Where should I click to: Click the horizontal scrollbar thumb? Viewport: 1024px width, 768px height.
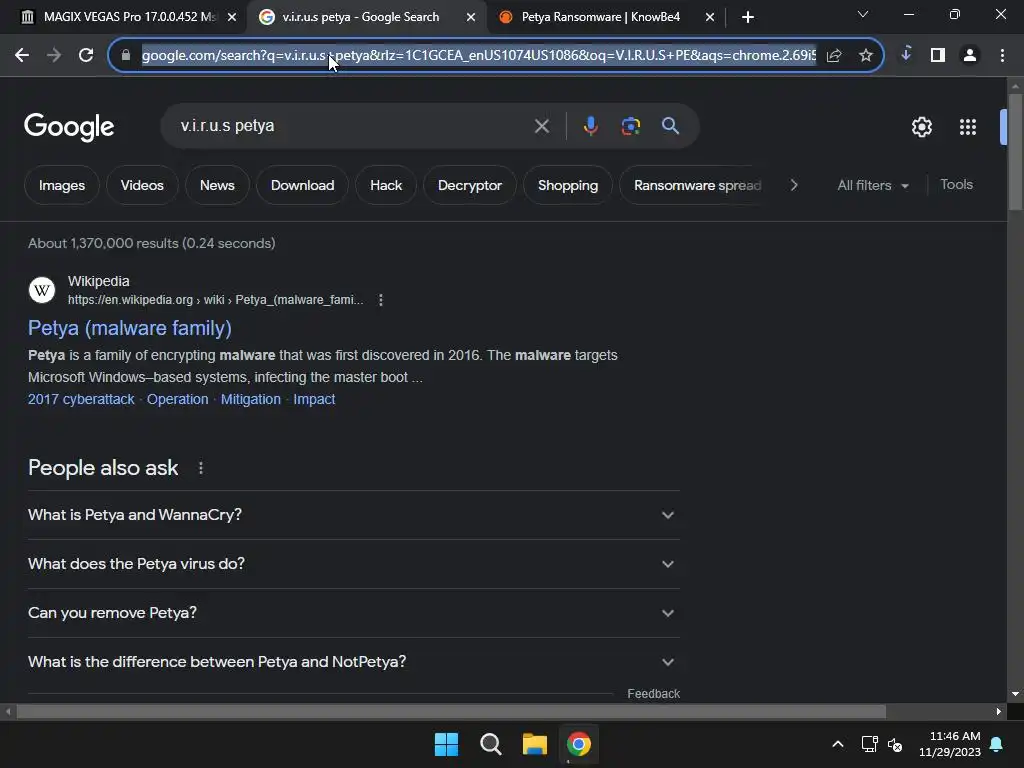(451, 711)
